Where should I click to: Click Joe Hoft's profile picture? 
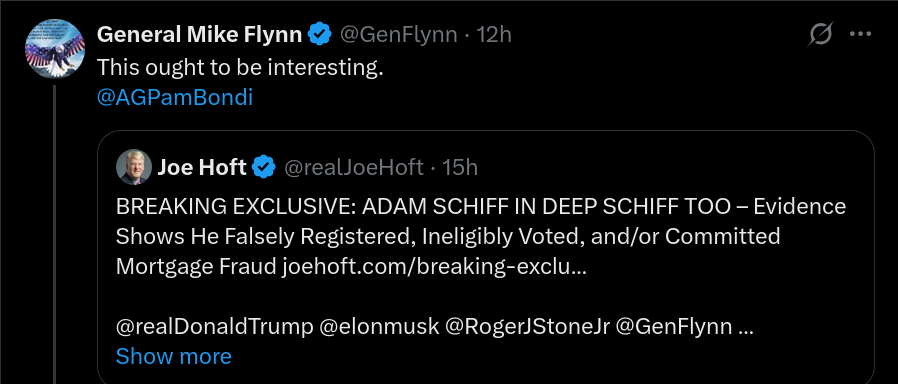(x=134, y=168)
